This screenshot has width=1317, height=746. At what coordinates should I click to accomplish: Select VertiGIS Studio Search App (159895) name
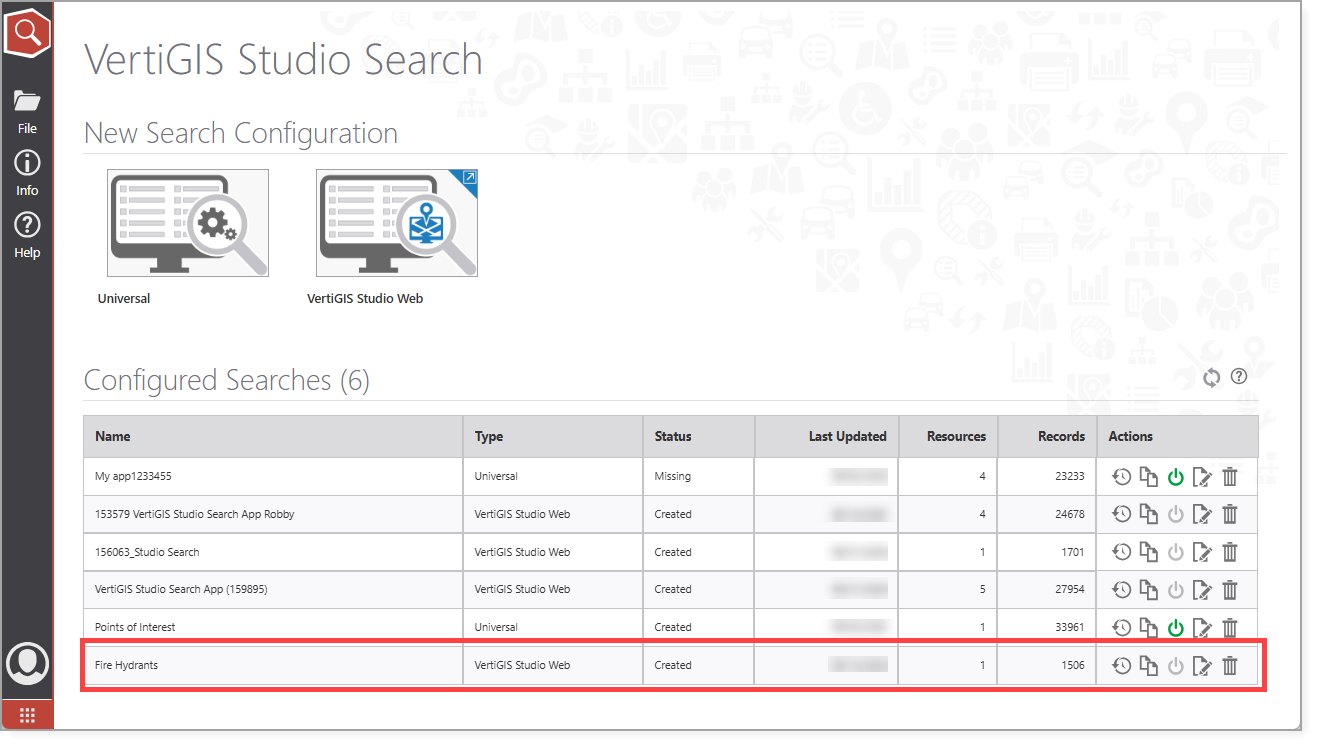[x=181, y=589]
